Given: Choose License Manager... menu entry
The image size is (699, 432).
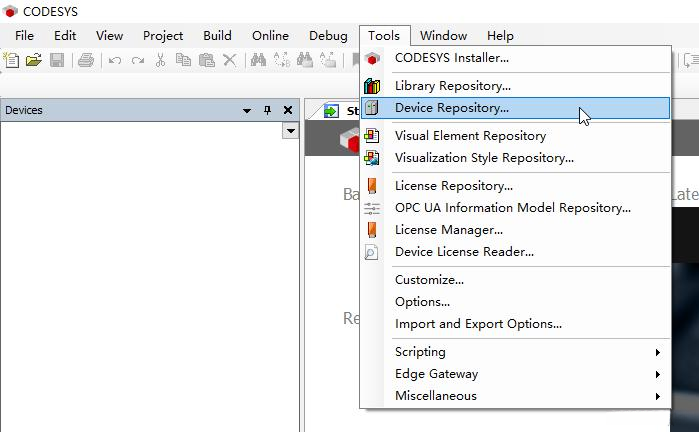Looking at the screenshot, I should (x=515, y=230).
